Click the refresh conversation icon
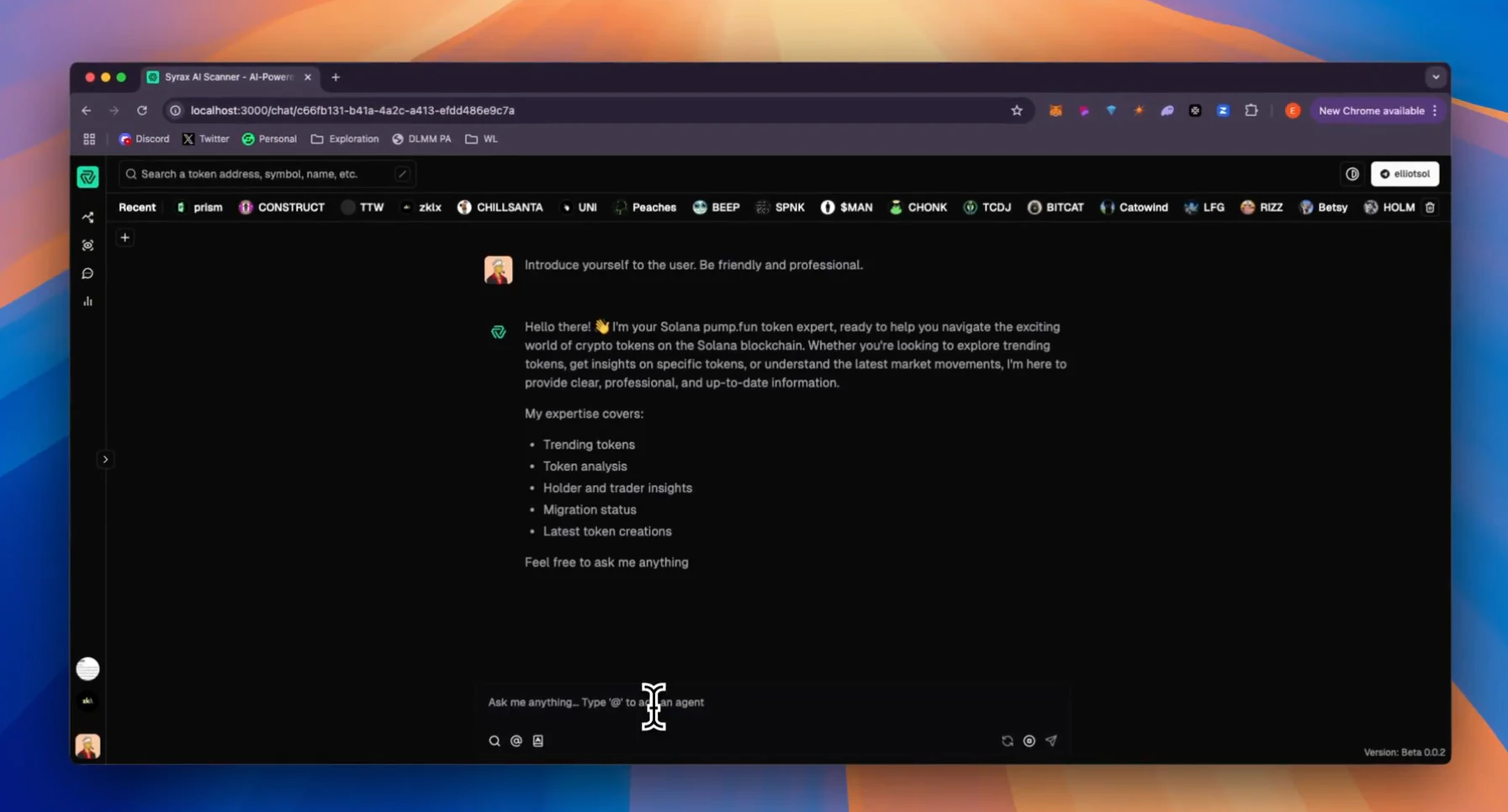 (1008, 741)
